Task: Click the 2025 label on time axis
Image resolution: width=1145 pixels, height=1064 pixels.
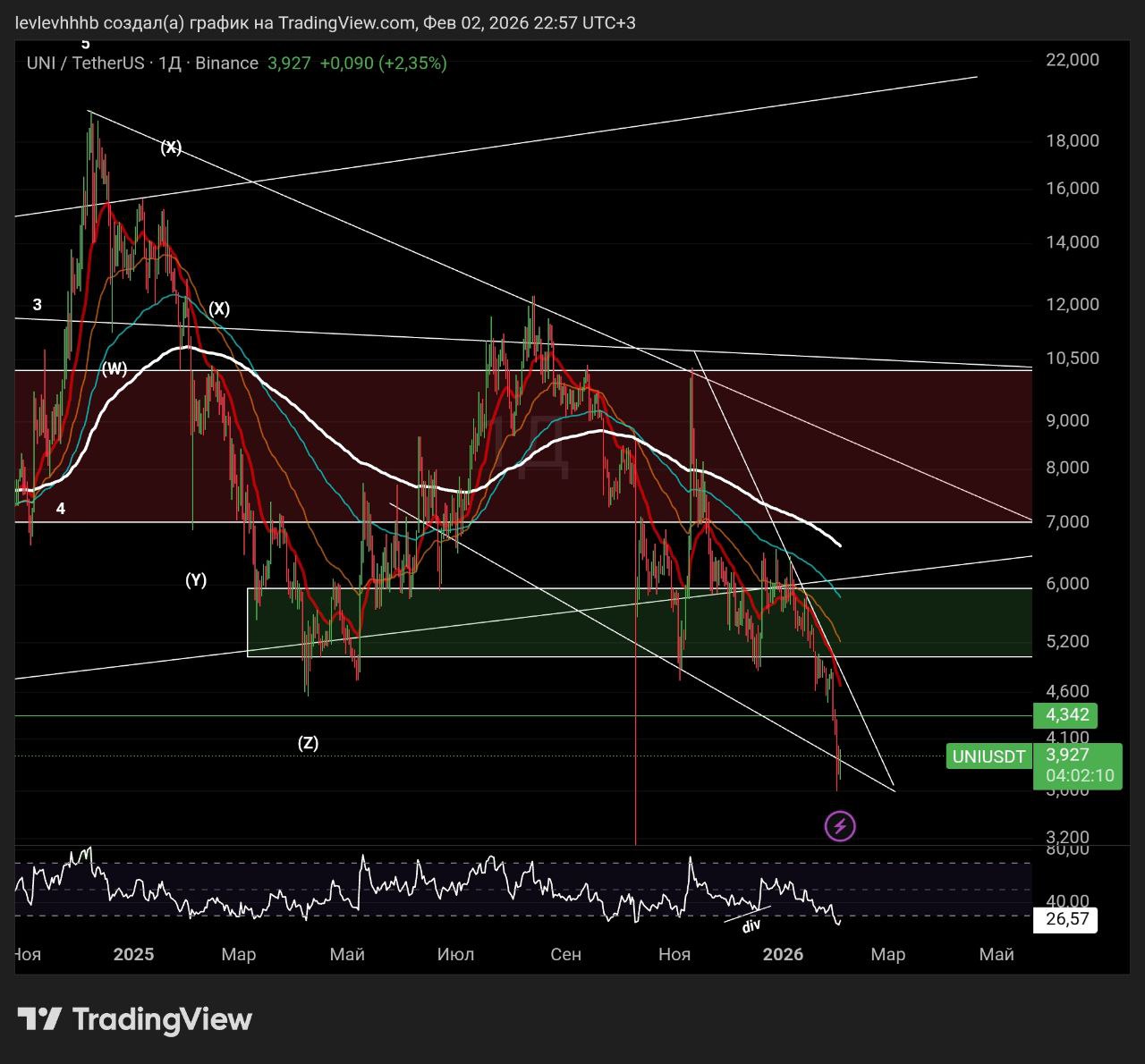Action: pyautogui.click(x=133, y=954)
